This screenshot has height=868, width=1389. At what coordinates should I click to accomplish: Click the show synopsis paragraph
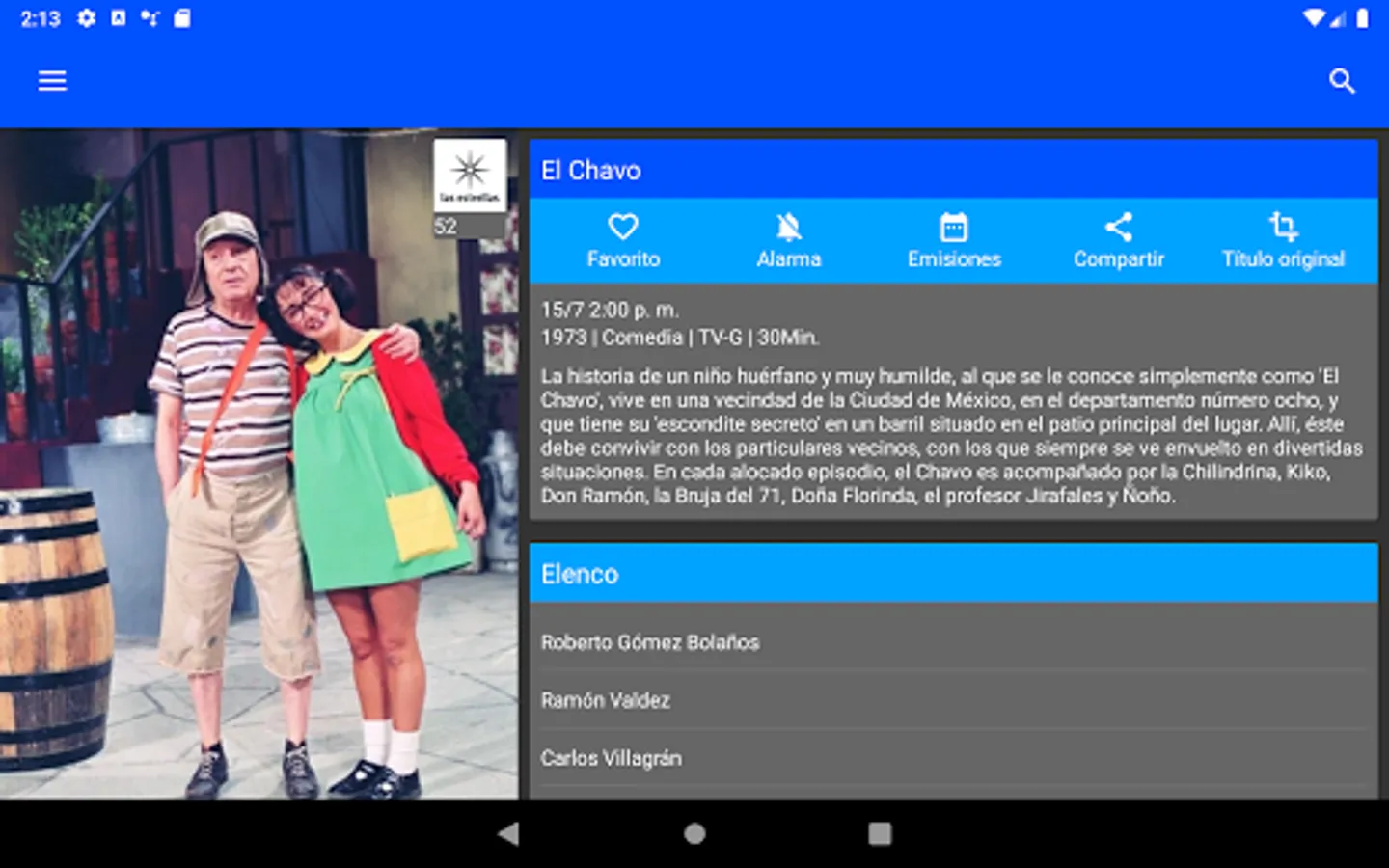coord(951,436)
